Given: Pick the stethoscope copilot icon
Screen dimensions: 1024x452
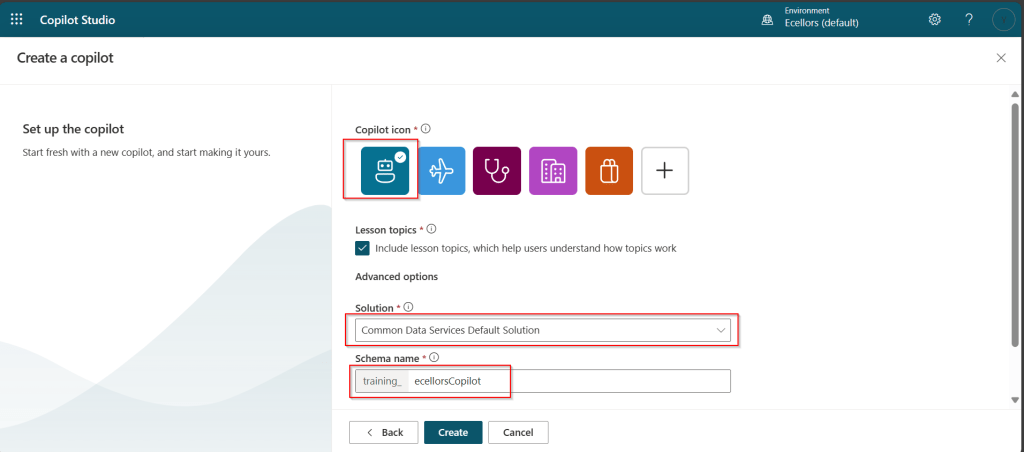Looking at the screenshot, I should (x=497, y=171).
